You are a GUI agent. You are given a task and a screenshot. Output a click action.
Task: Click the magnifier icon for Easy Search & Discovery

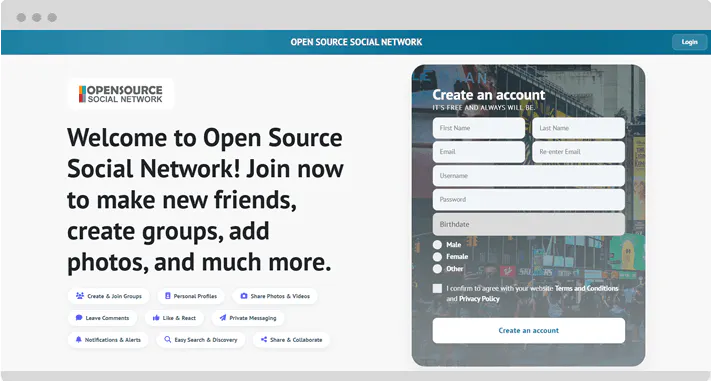[x=167, y=339]
